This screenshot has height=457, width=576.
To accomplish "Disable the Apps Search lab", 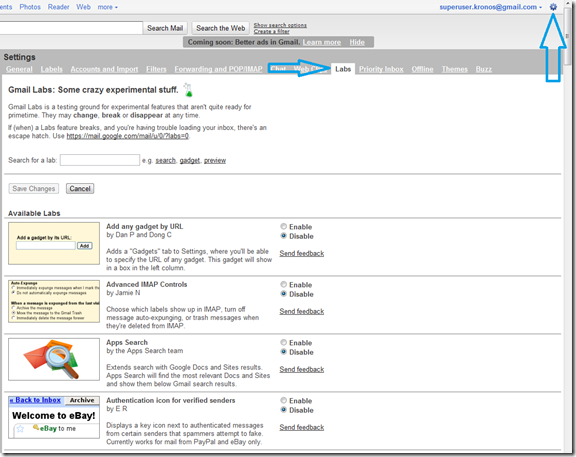I will coord(284,352).
